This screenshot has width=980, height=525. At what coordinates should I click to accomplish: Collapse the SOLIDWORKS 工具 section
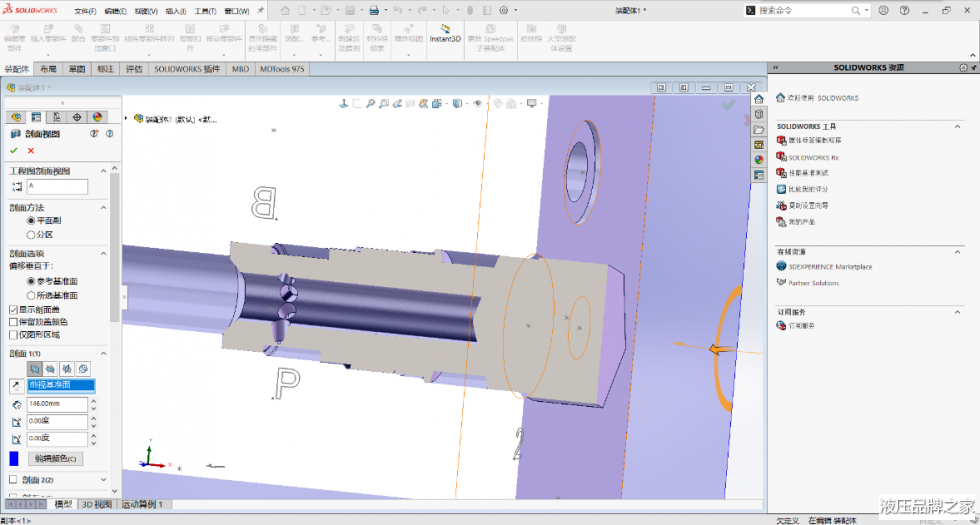pos(956,126)
